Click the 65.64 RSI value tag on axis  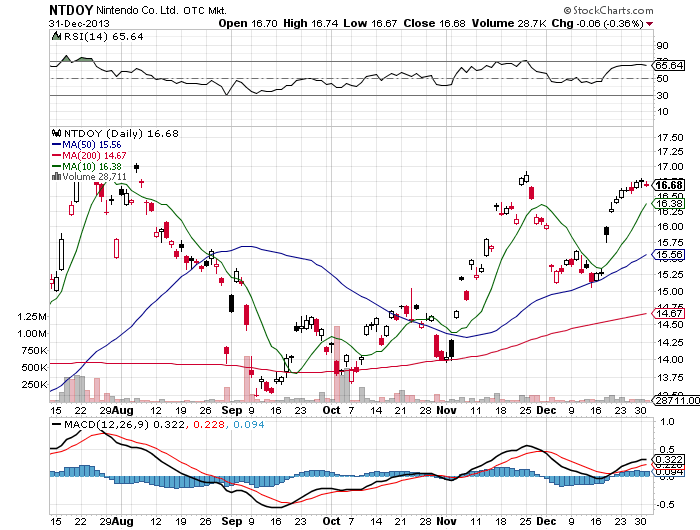tap(669, 66)
